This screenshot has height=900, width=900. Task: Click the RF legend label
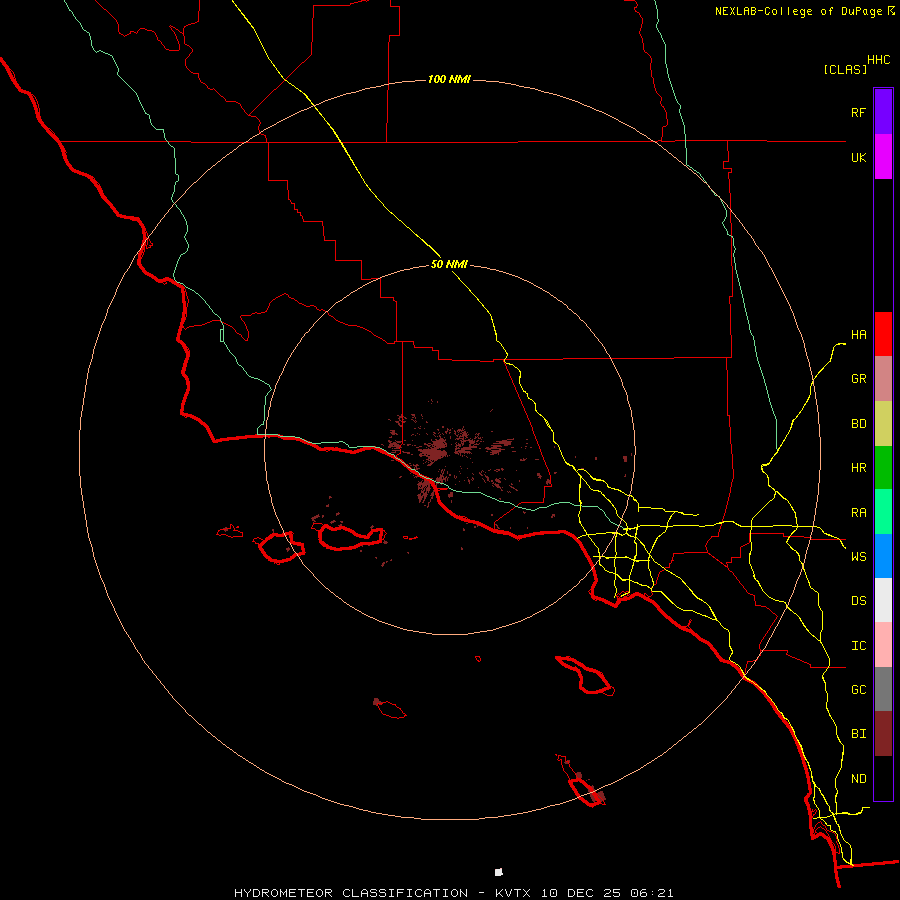pyautogui.click(x=858, y=112)
